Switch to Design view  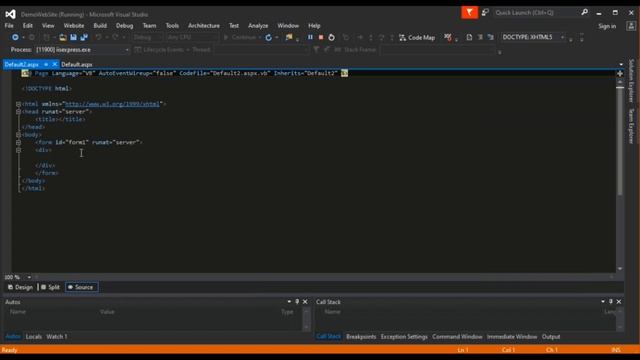(x=20, y=287)
